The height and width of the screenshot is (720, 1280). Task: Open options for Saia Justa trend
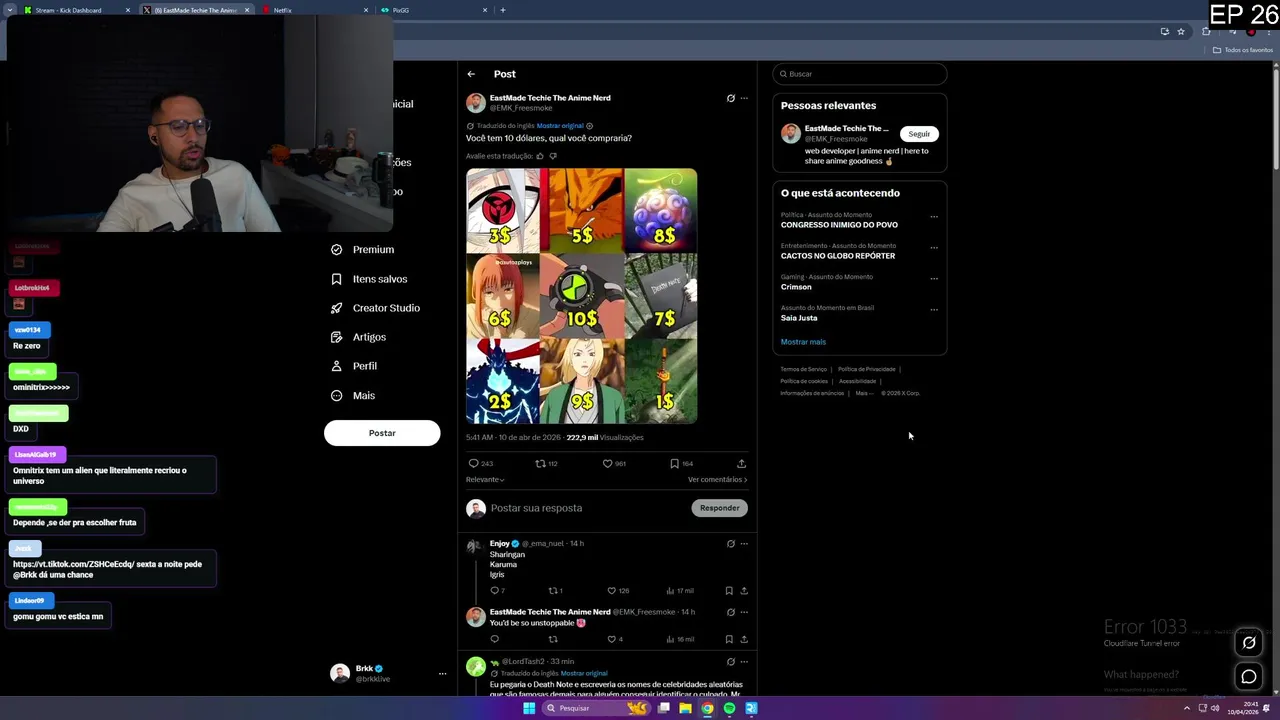click(934, 310)
